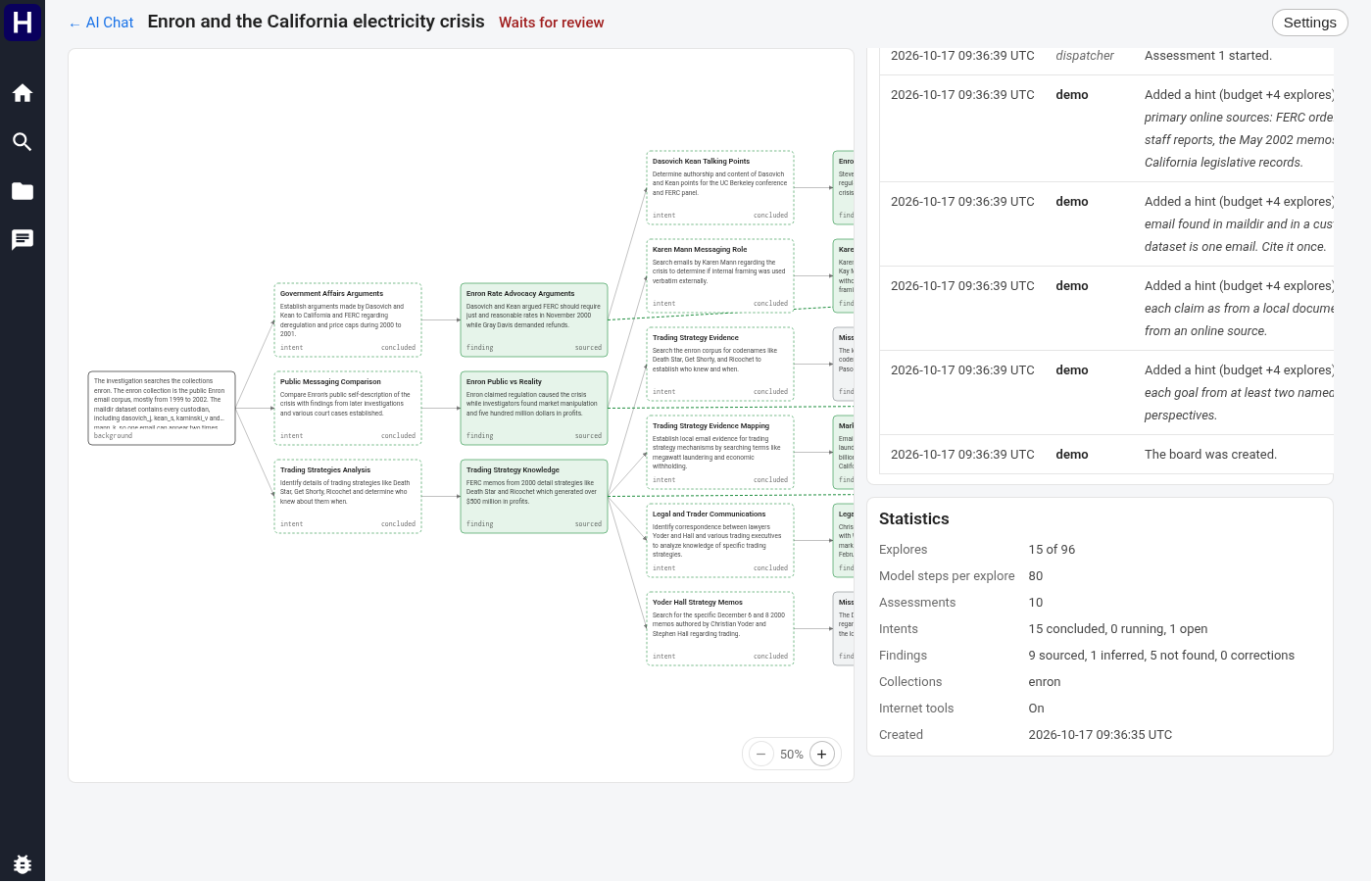Open the Trading Strategy Evidence Mapping node

click(x=720, y=452)
